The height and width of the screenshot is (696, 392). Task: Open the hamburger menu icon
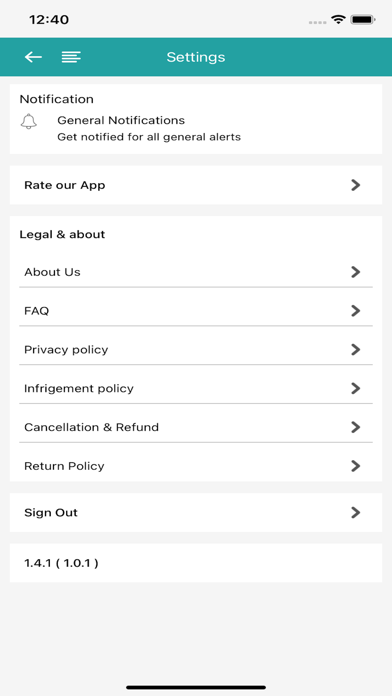(71, 57)
